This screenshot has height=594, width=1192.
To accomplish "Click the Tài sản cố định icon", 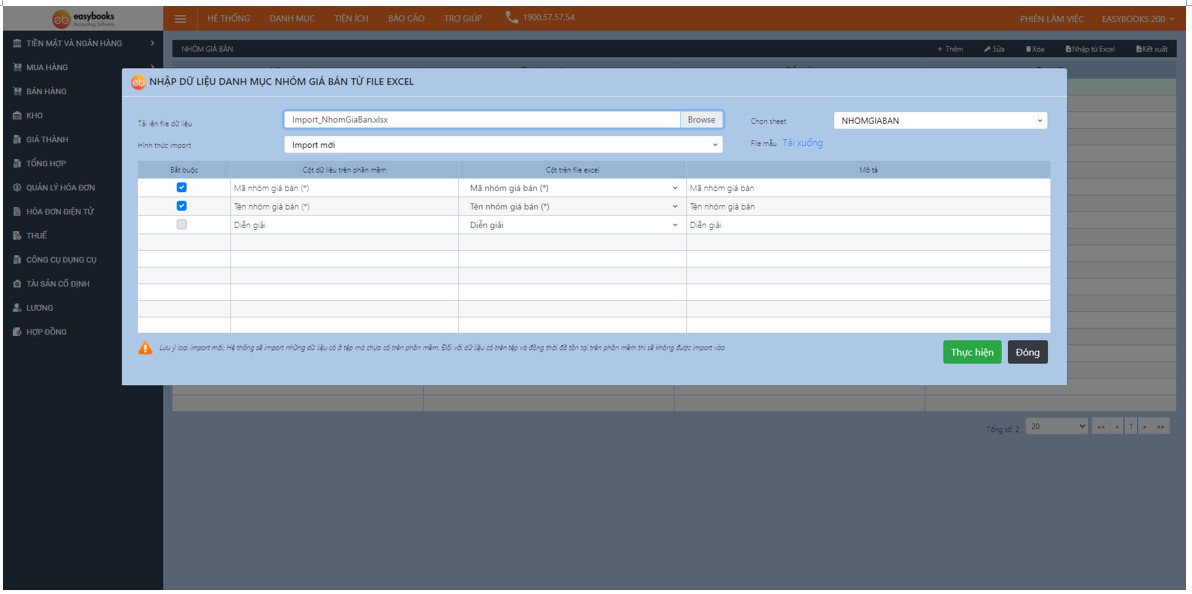I will click(17, 284).
